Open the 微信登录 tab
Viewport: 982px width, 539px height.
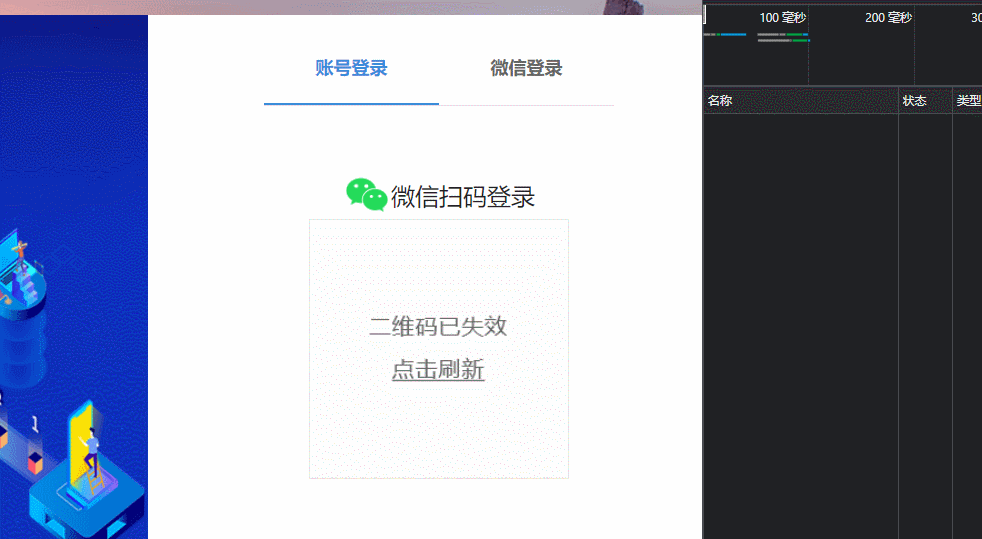tap(526, 68)
